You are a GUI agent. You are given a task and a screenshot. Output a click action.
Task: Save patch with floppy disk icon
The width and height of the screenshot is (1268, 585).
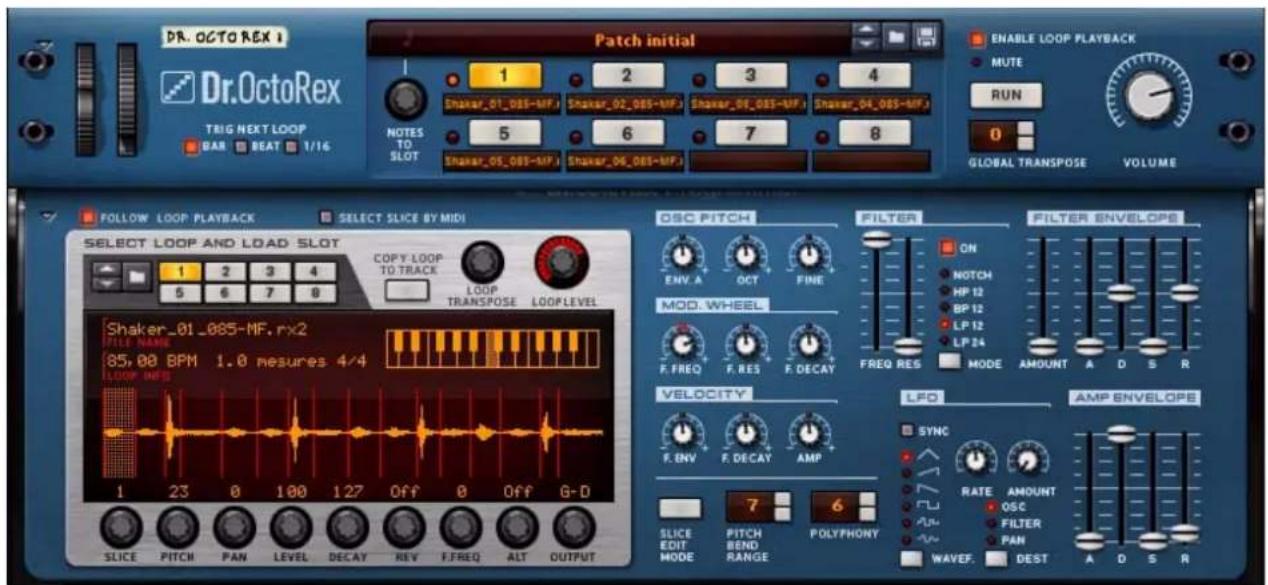pyautogui.click(x=926, y=38)
